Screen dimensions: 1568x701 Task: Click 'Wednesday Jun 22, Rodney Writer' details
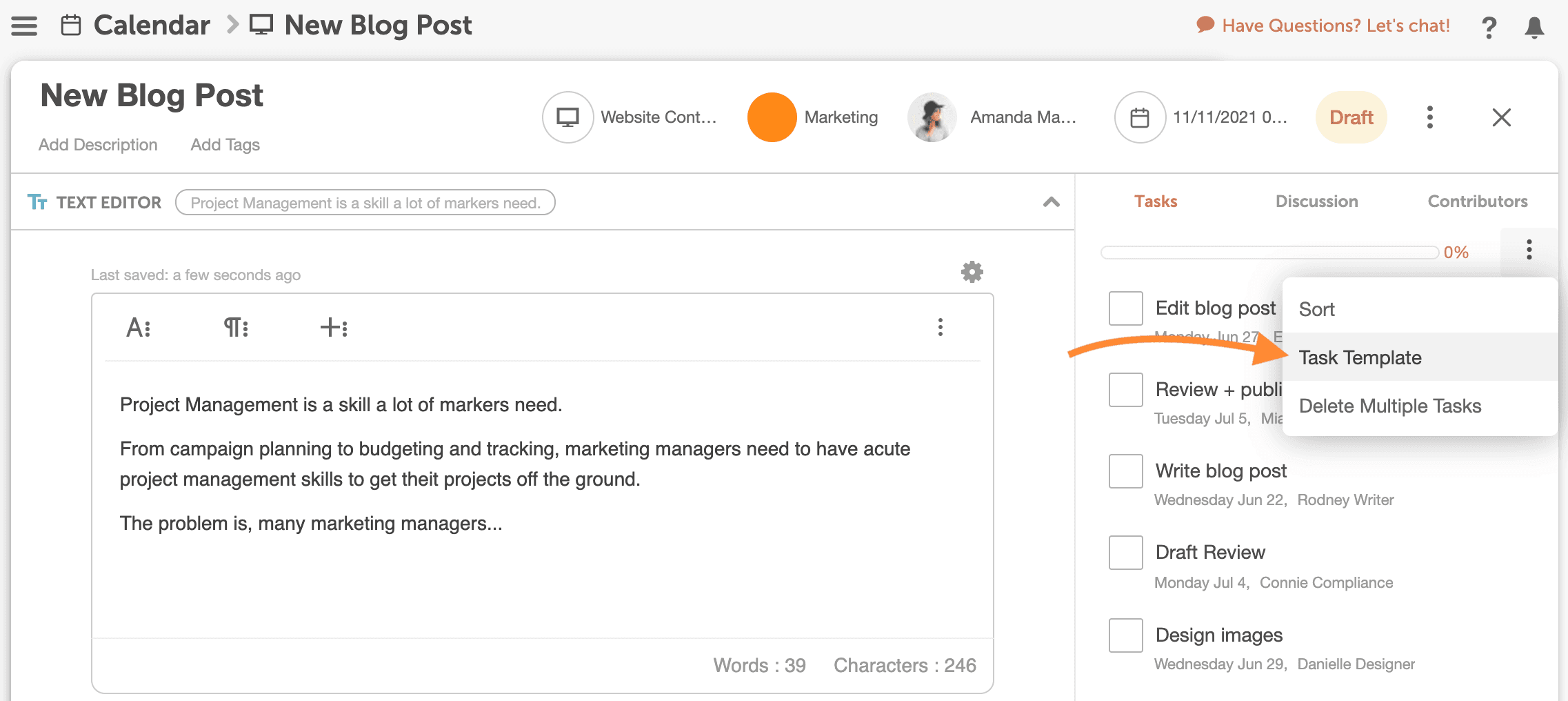pyautogui.click(x=1274, y=500)
